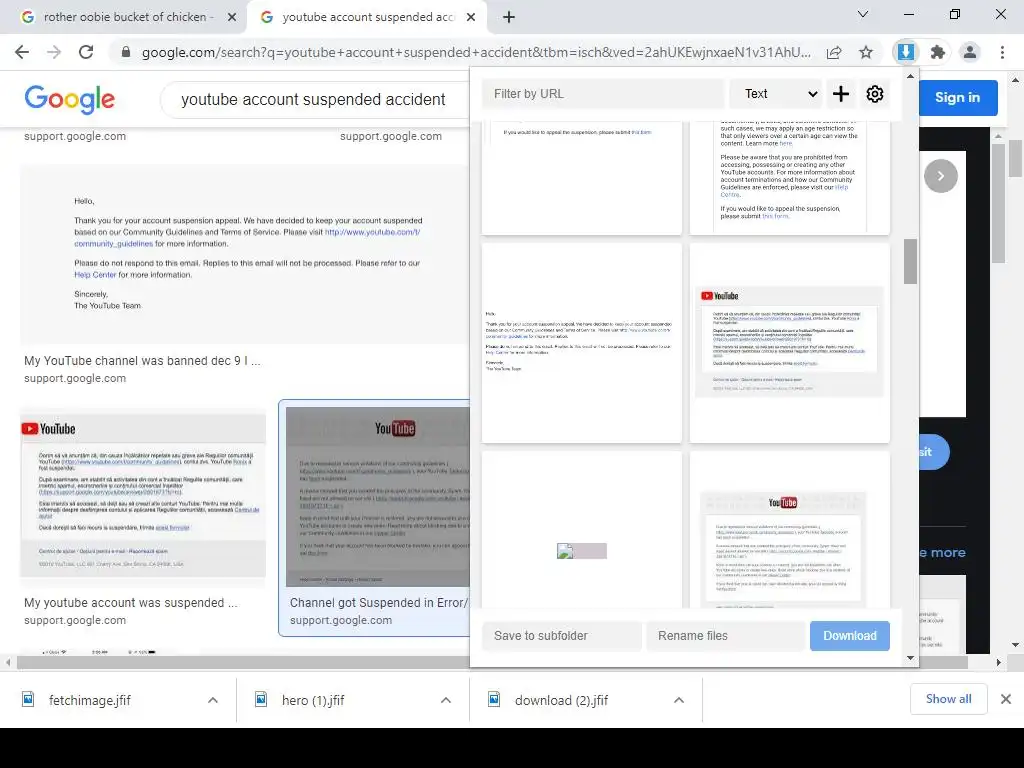This screenshot has width=1024, height=768.
Task: Open the Image Downloader extension icon
Action: pyautogui.click(x=906, y=52)
